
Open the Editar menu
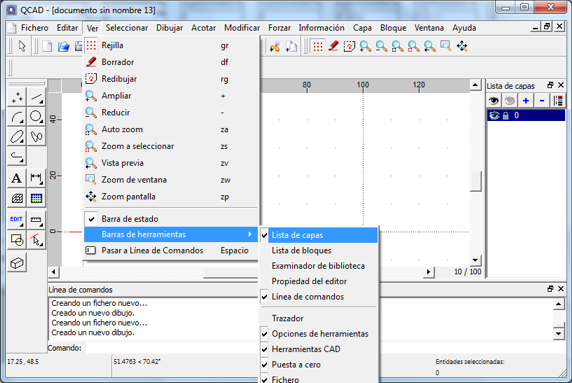click(67, 28)
